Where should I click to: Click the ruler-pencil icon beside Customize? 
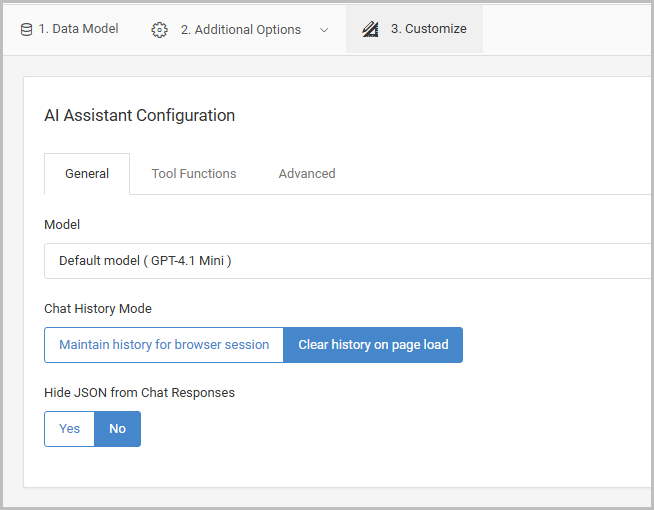370,29
